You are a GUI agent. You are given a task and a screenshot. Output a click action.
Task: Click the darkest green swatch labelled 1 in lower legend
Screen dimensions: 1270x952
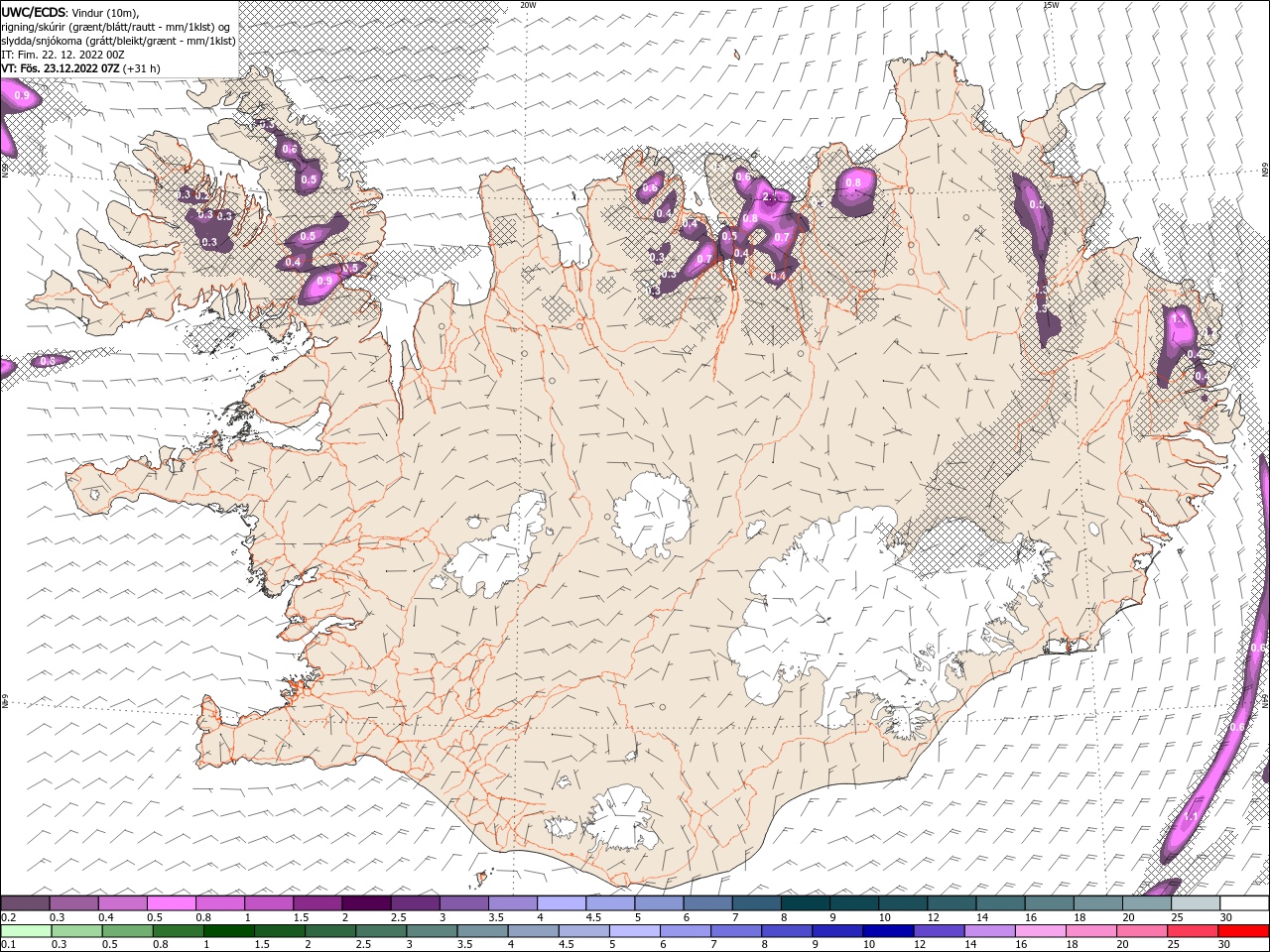click(229, 931)
